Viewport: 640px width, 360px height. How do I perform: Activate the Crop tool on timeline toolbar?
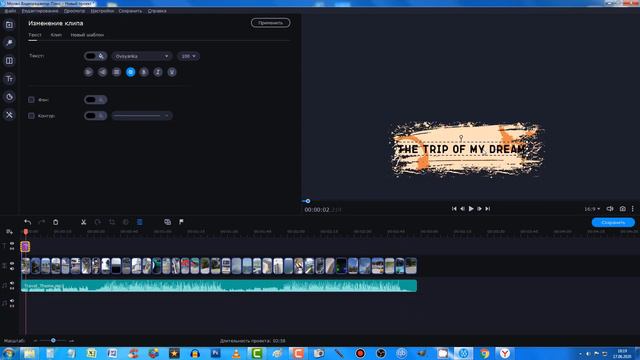click(x=112, y=222)
